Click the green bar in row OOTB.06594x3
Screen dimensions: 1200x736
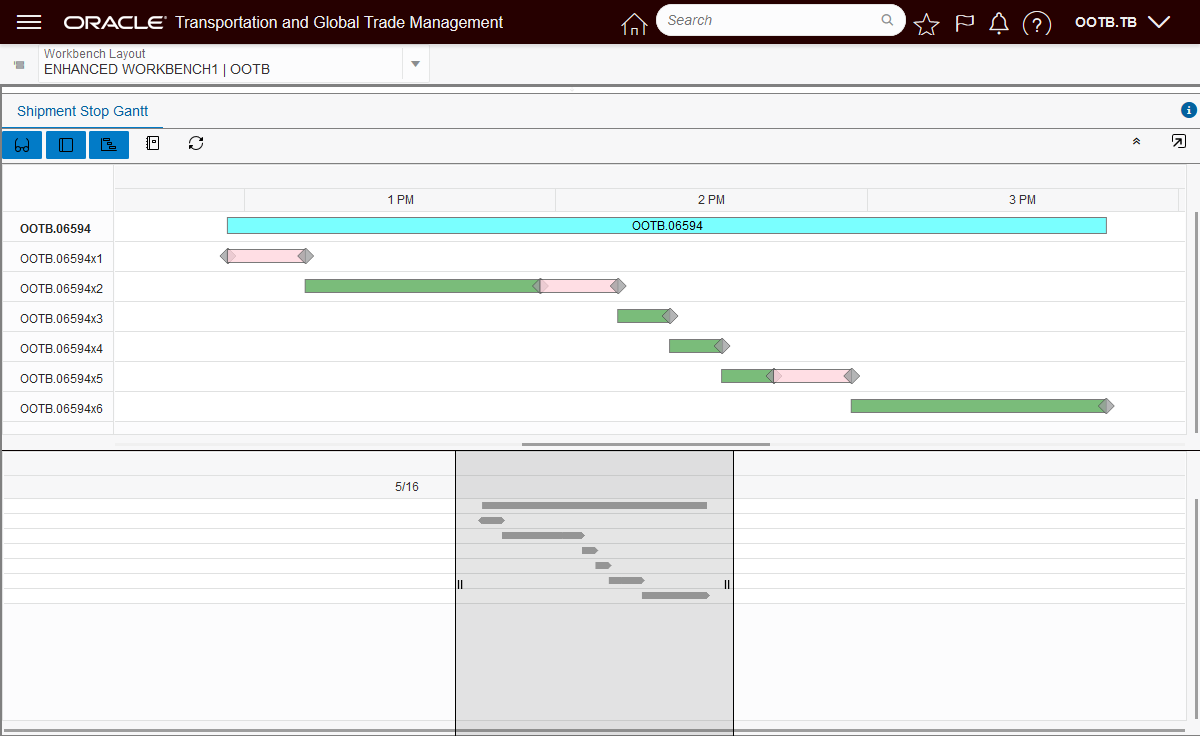(643, 316)
